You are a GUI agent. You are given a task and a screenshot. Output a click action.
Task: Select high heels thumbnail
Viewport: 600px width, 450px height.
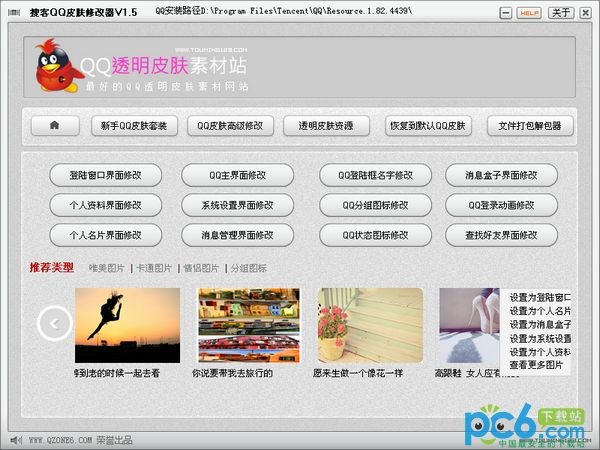pos(470,325)
